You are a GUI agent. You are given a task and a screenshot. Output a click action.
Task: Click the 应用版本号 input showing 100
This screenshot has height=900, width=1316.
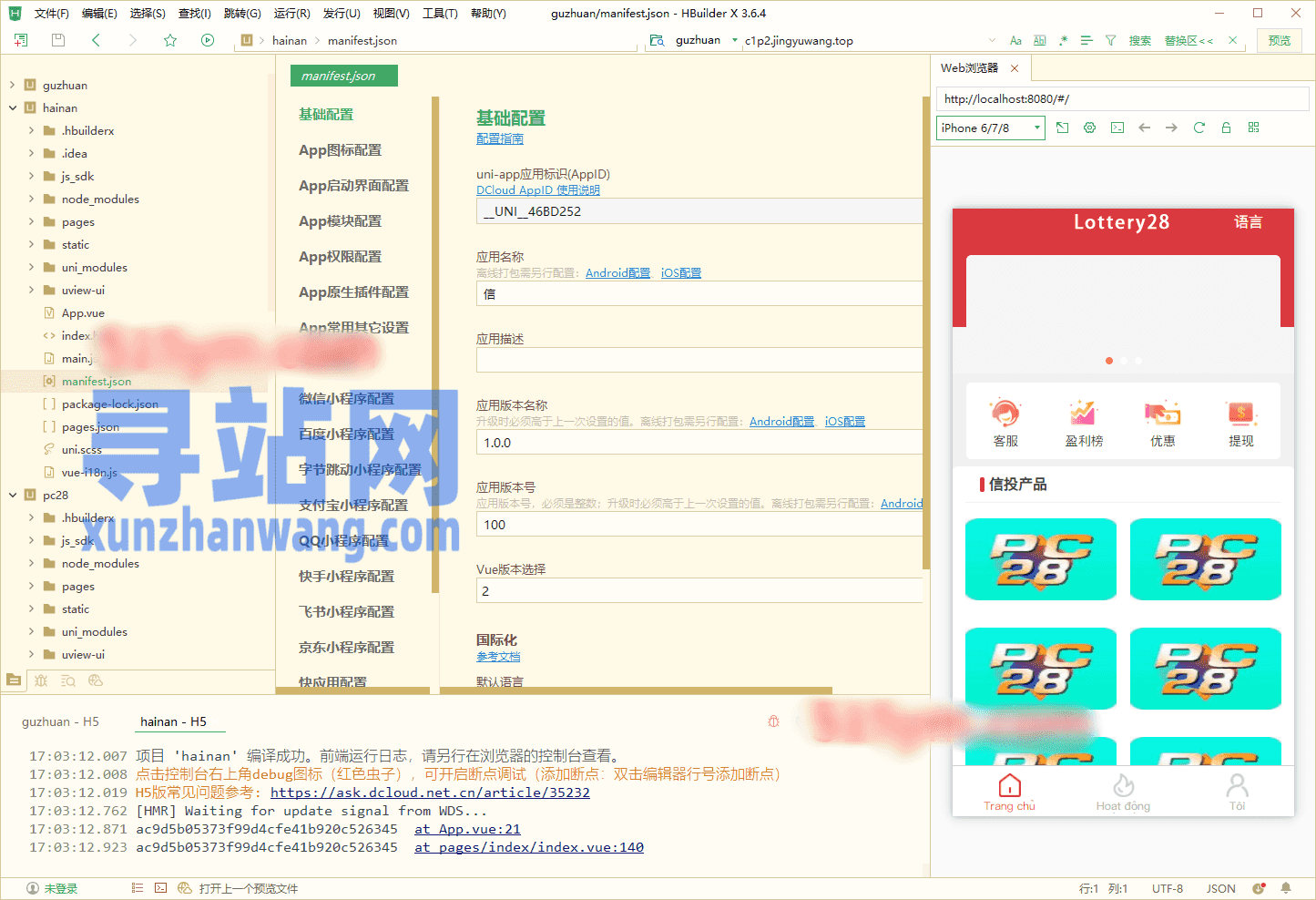click(x=699, y=525)
